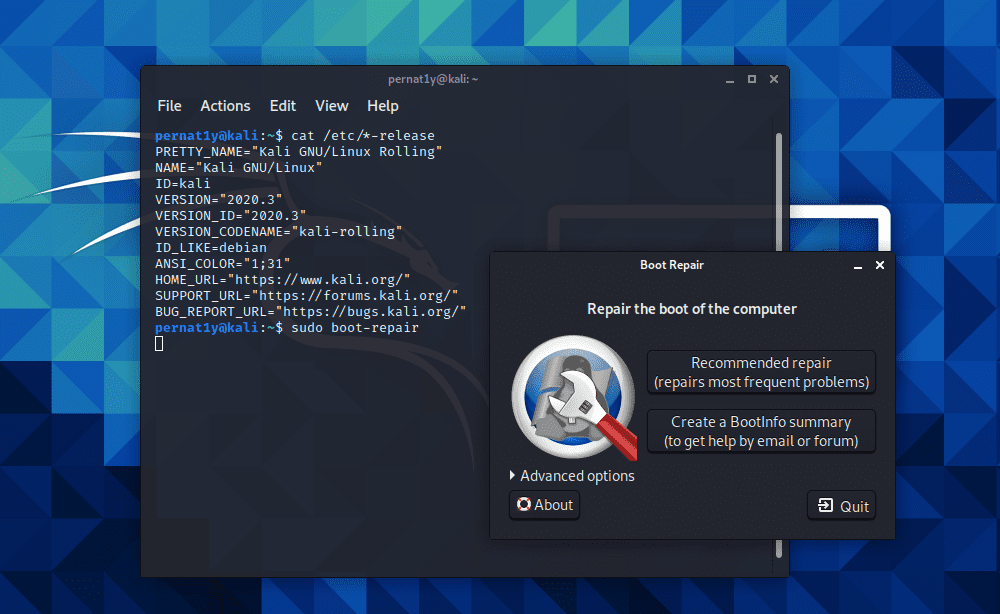
Task: Start the Recommended repair
Action: 761,372
